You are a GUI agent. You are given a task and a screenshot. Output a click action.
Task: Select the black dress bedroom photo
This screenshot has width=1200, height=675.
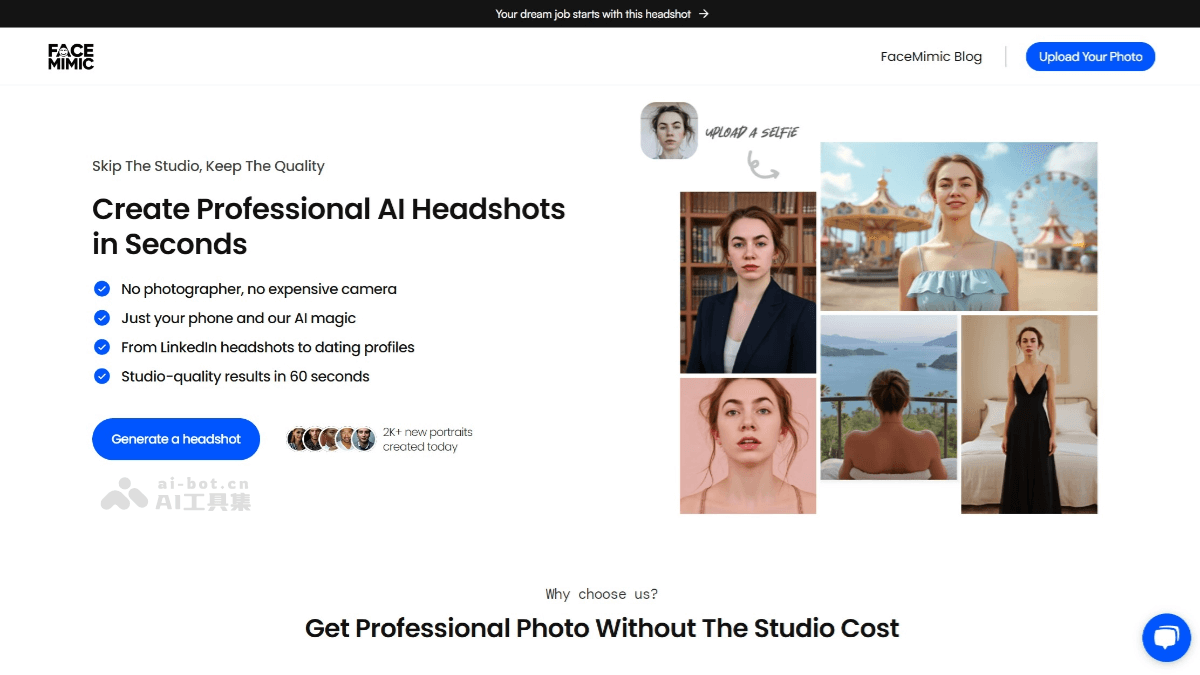point(1029,414)
